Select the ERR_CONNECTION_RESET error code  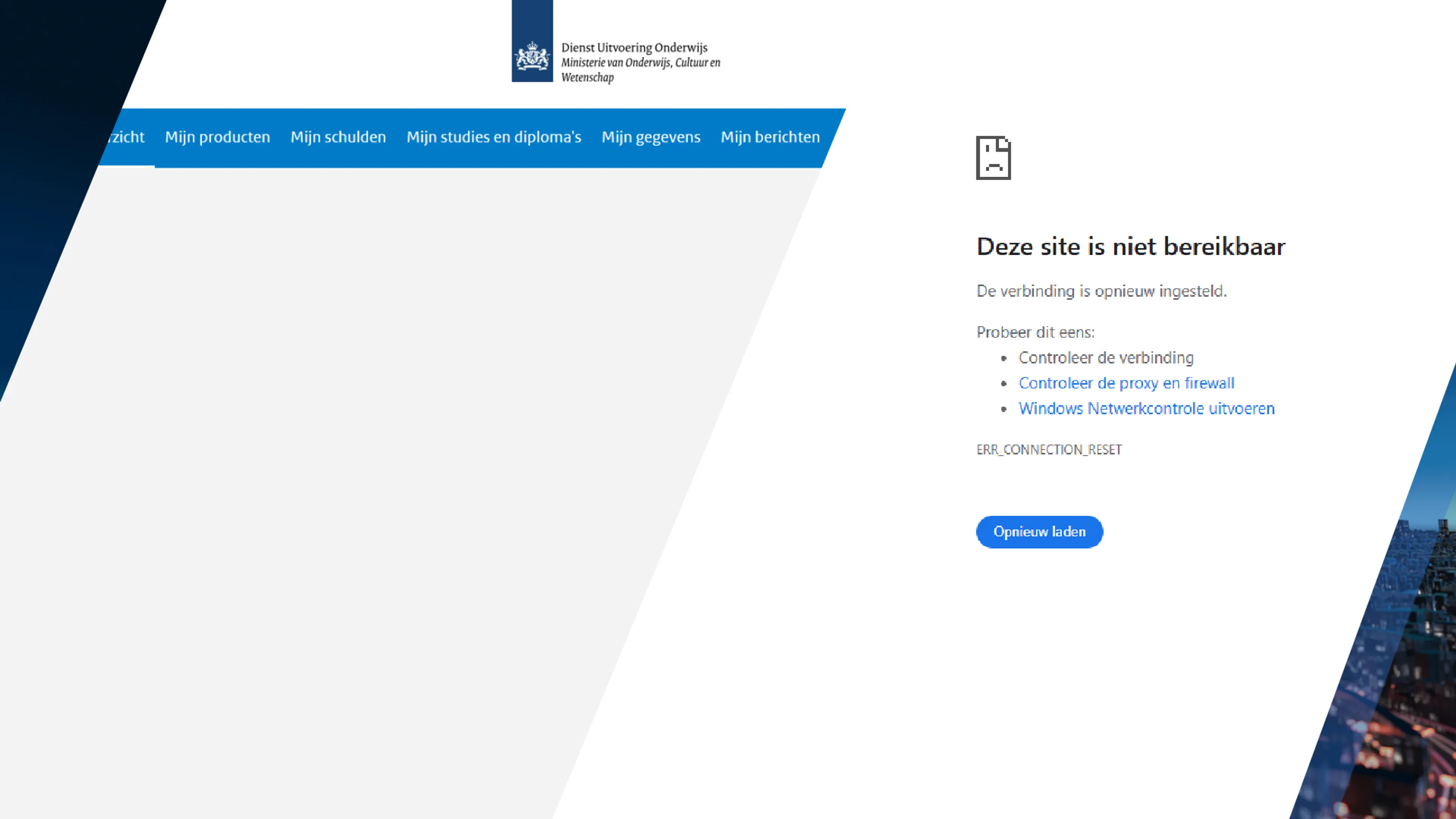[x=1049, y=449]
